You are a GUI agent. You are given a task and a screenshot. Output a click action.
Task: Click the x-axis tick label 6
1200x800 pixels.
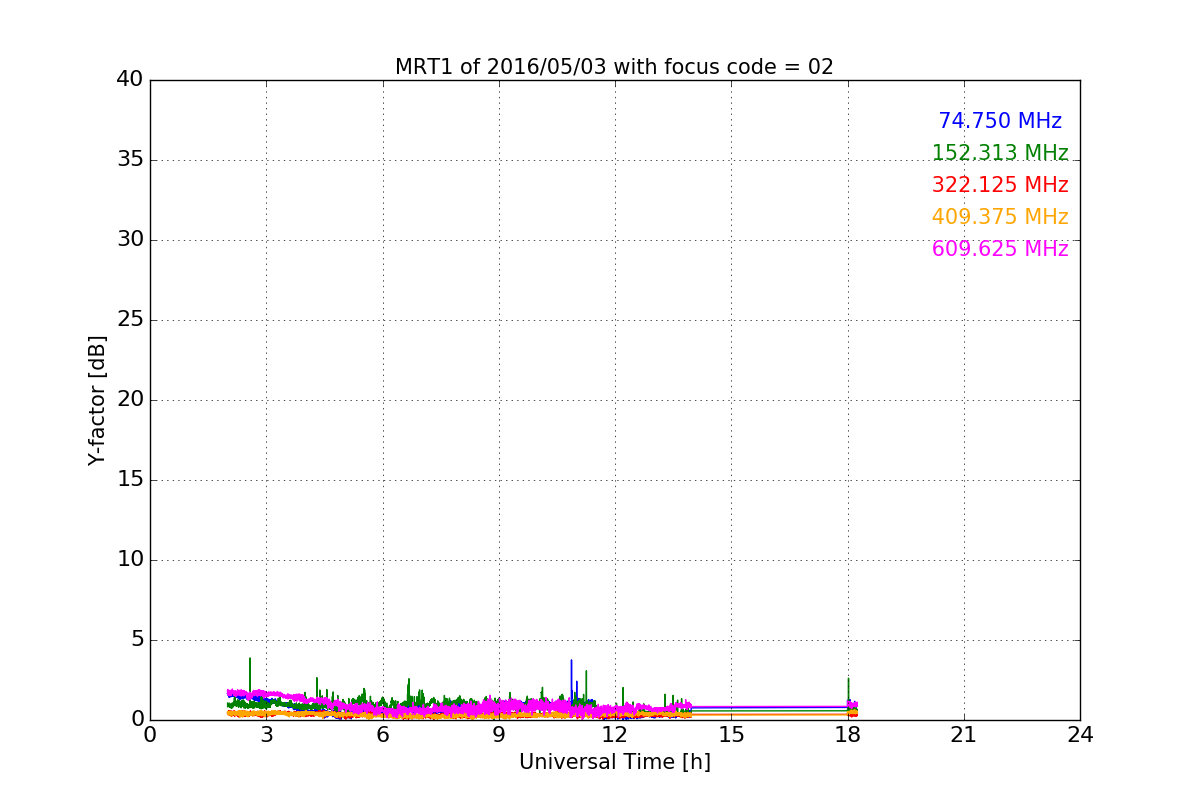383,735
